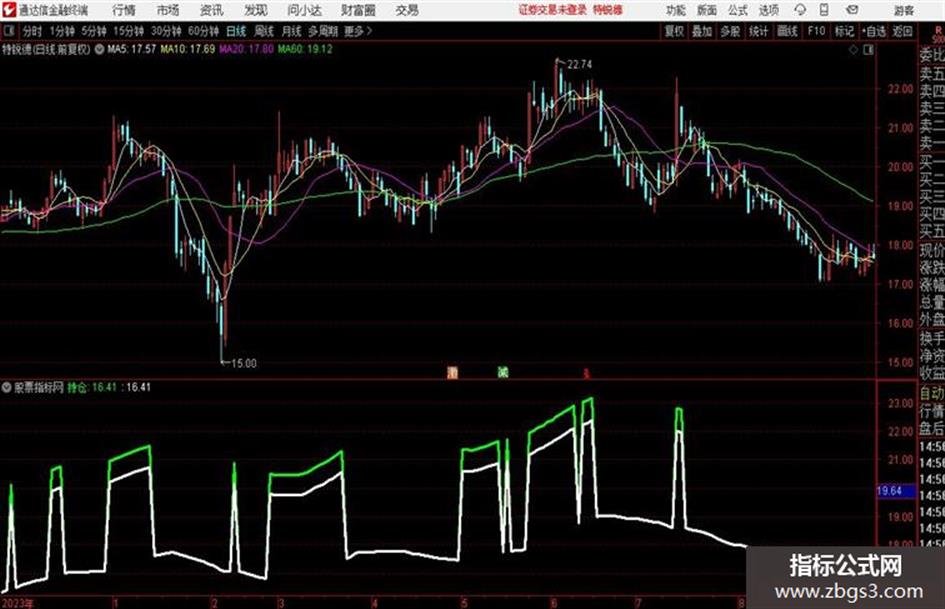Click the 15.00 low price label

tap(243, 364)
